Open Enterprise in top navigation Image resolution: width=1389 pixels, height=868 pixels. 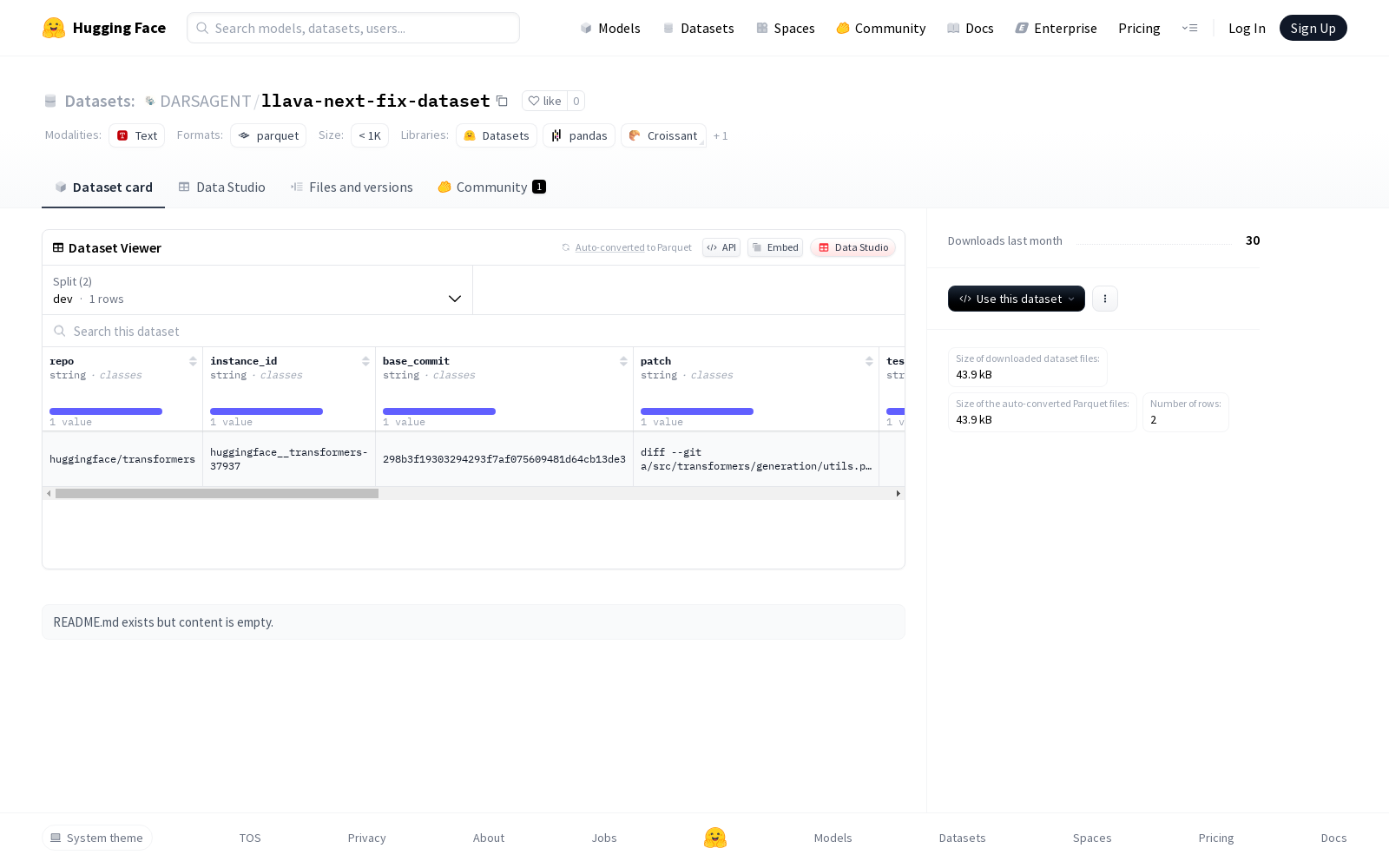point(1056,28)
